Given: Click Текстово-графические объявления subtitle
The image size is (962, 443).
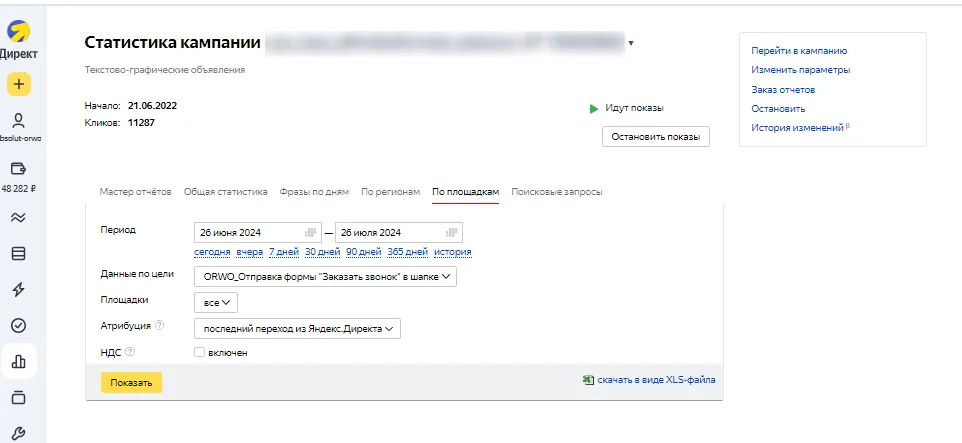Looking at the screenshot, I should click(x=164, y=70).
